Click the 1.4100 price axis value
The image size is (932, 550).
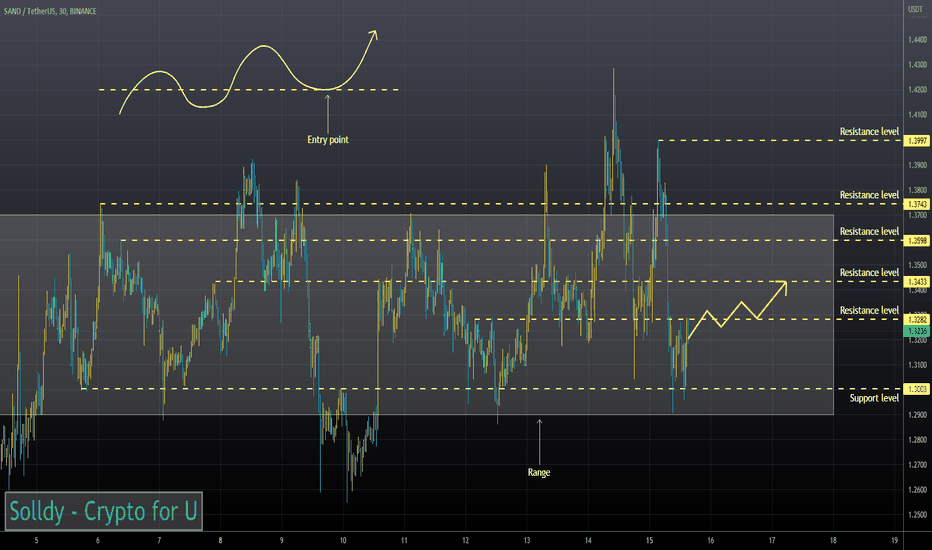[x=918, y=115]
